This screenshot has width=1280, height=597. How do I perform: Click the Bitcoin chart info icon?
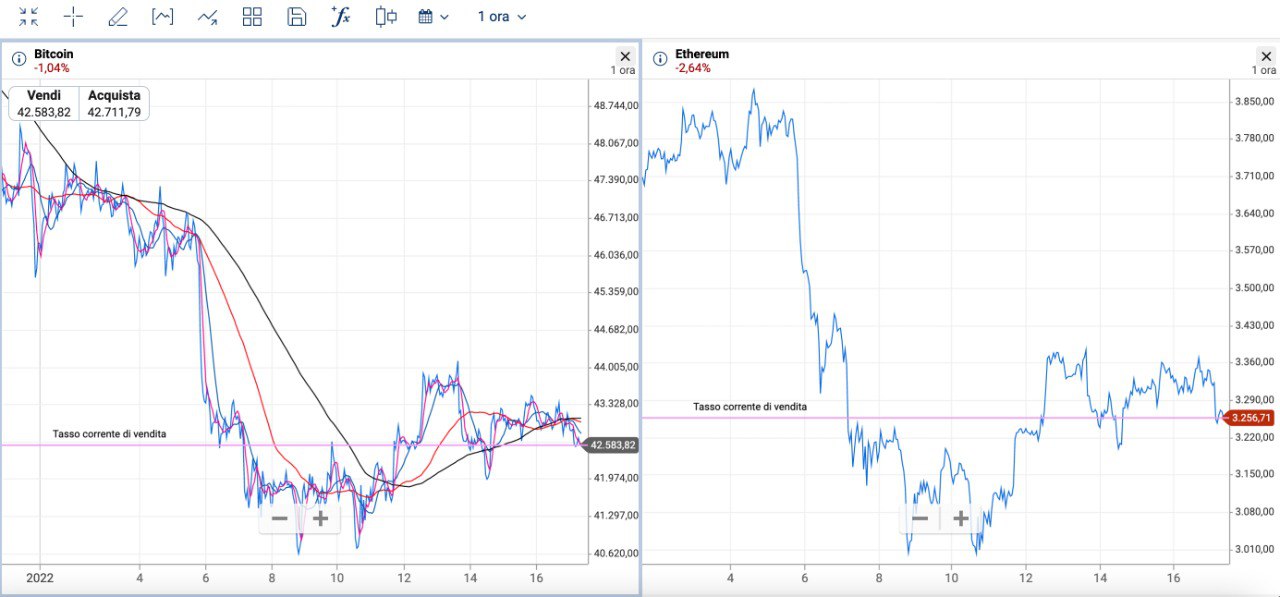pos(18,58)
